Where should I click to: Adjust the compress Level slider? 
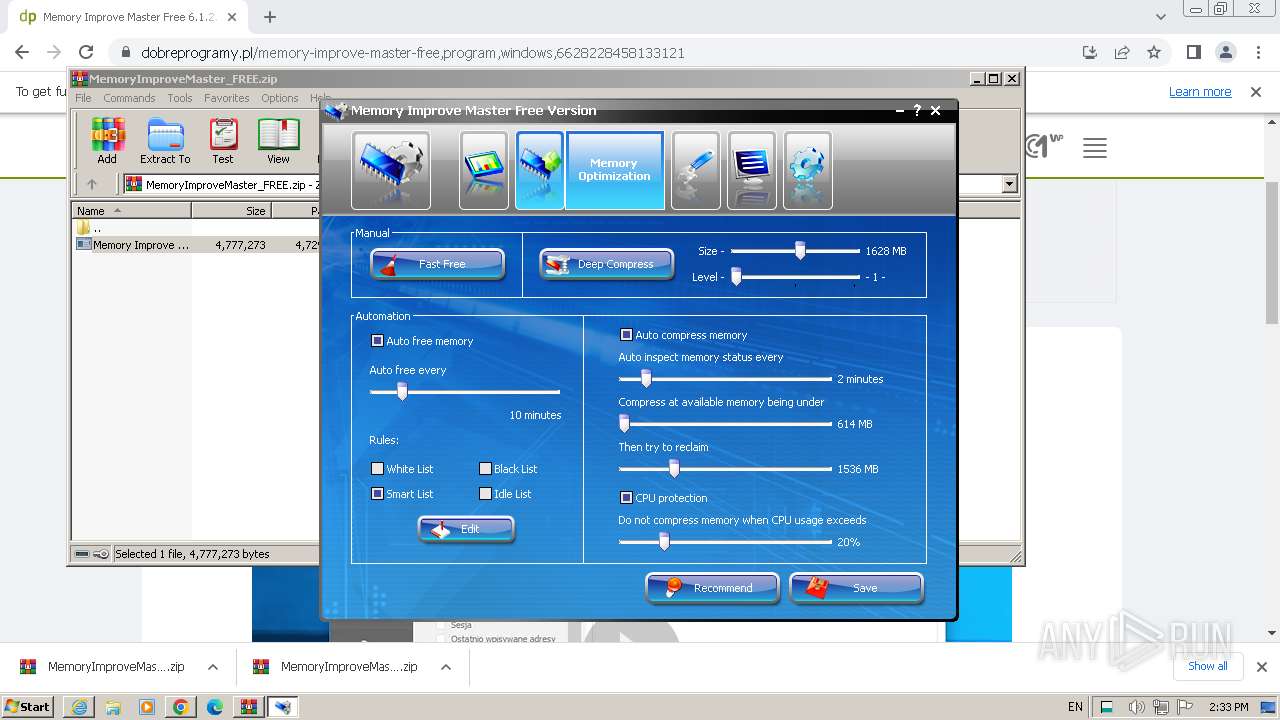tap(736, 277)
